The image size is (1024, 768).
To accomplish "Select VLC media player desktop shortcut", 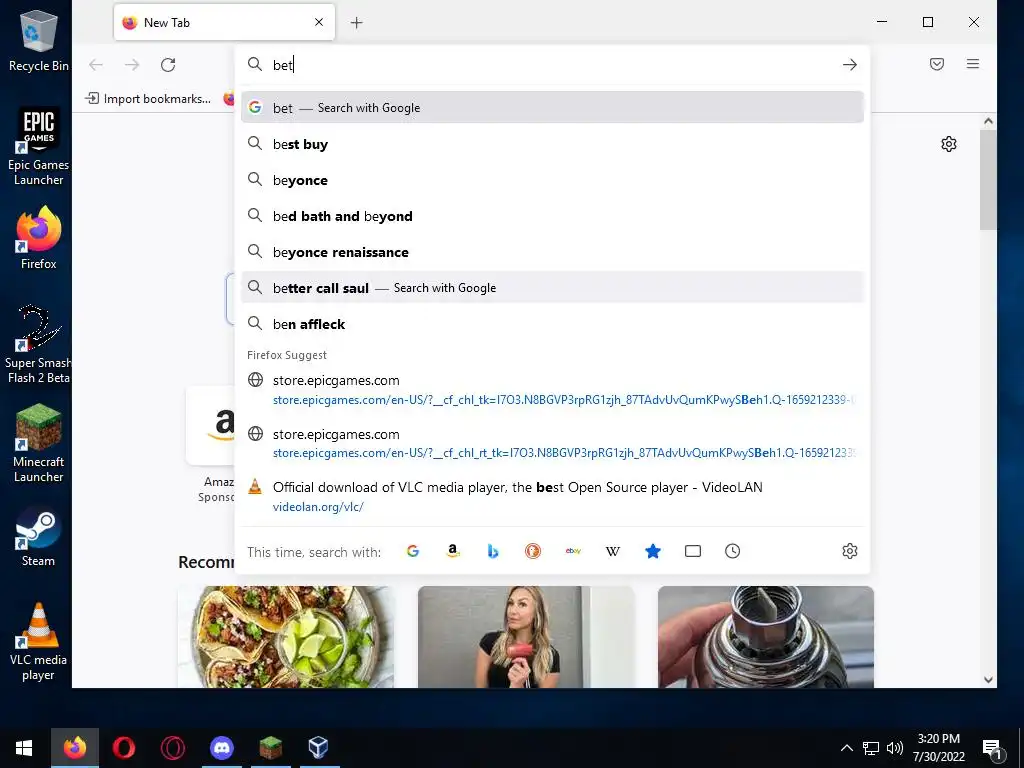I will click(39, 641).
